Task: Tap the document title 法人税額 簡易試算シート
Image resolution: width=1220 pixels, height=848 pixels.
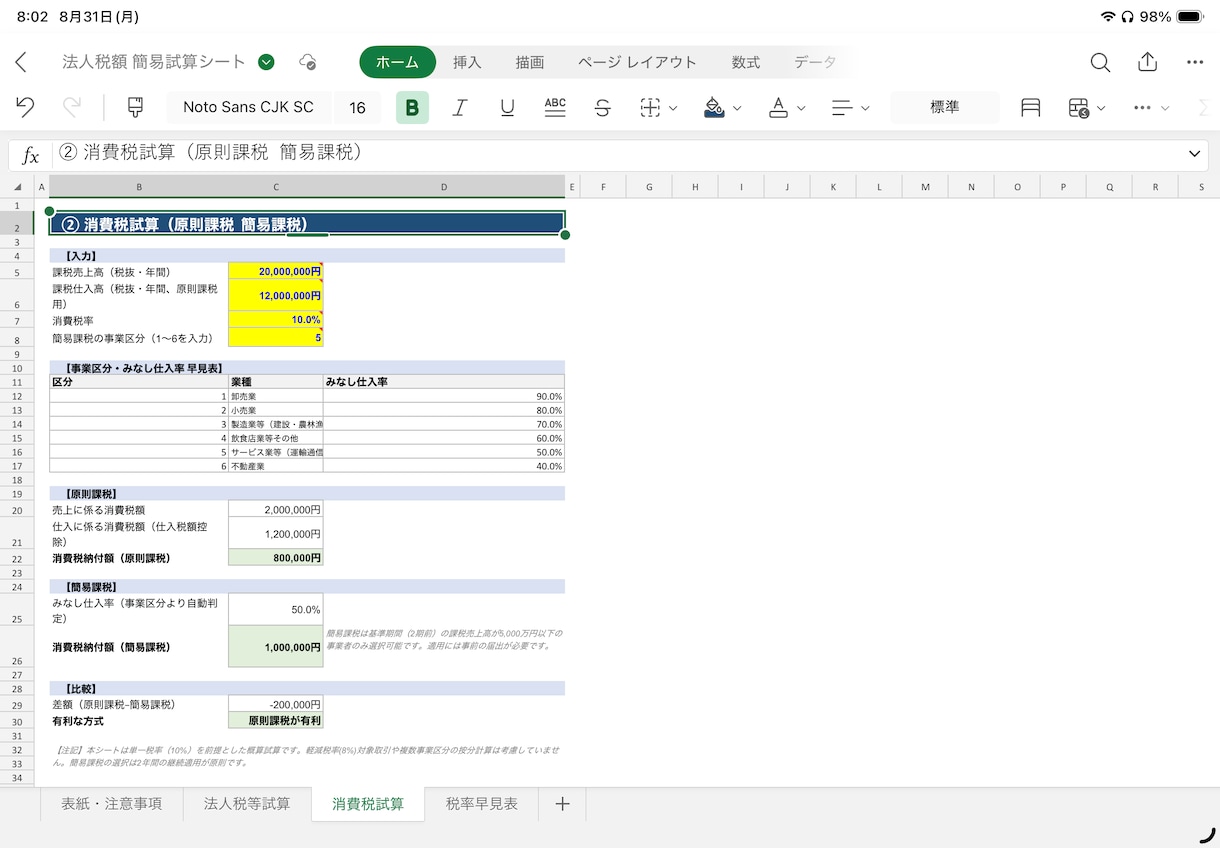Action: 154,62
